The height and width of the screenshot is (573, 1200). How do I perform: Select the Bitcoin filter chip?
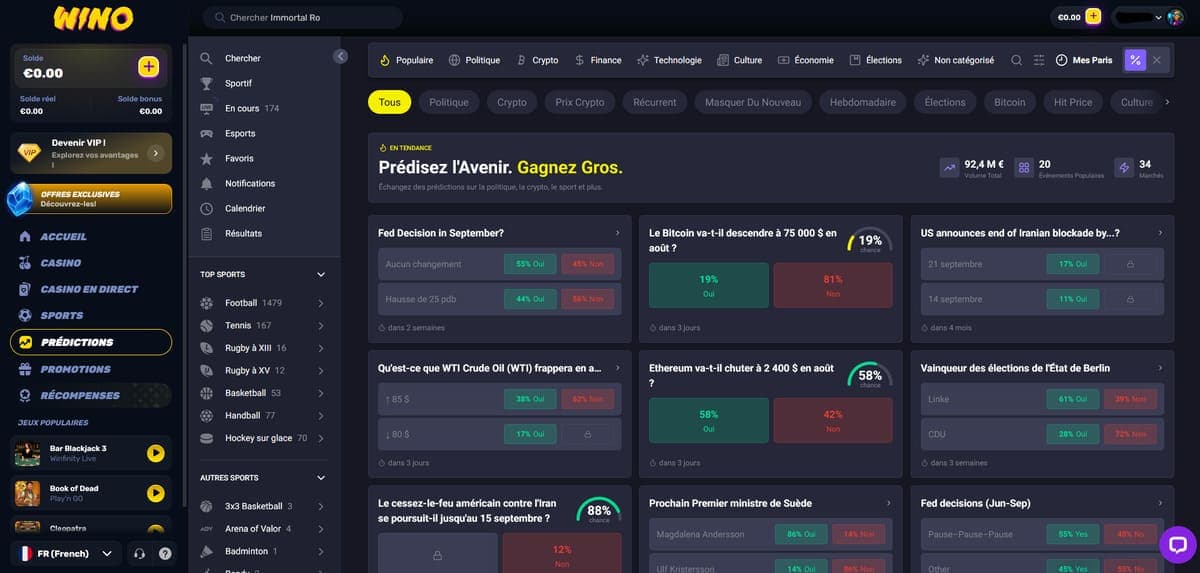click(1010, 102)
